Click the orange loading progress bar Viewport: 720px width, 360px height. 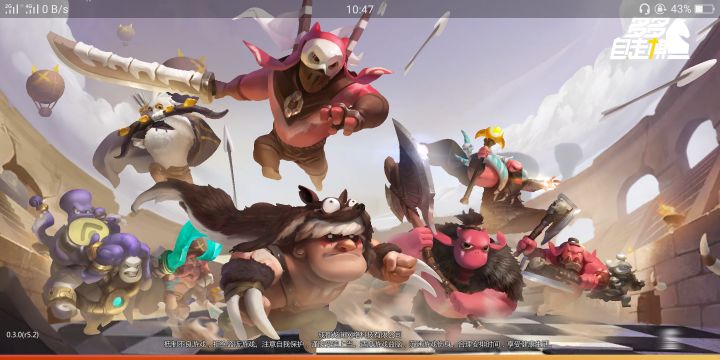coord(360,357)
